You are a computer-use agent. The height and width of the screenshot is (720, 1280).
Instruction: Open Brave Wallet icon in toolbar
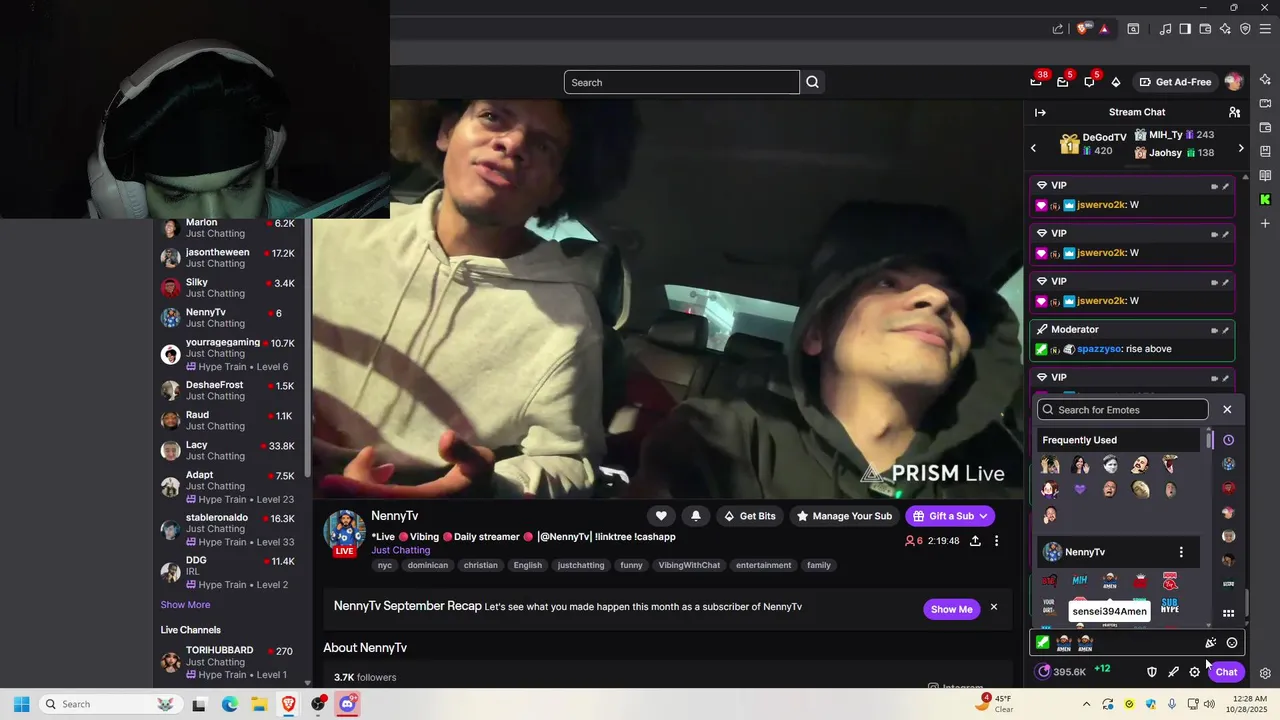(x=1205, y=29)
